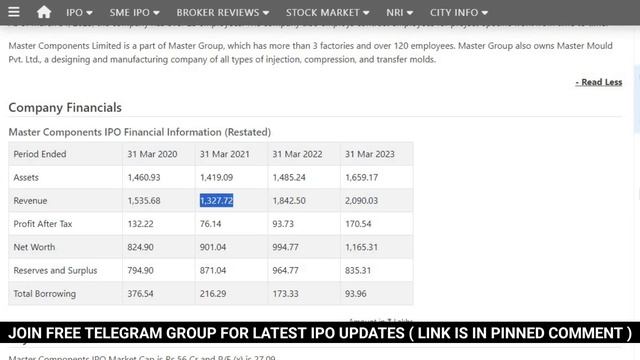Expand the IPO dropdown menu
This screenshot has width=640, height=360.
pos(79,13)
